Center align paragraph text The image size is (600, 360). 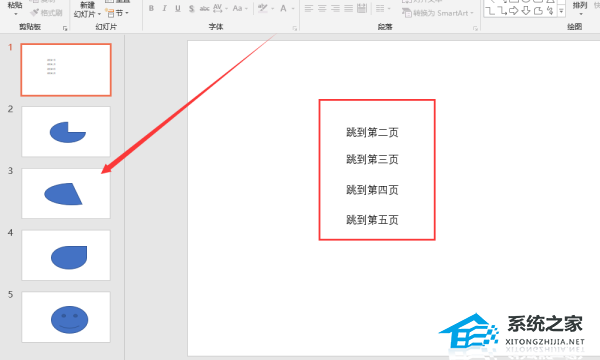[322, 8]
